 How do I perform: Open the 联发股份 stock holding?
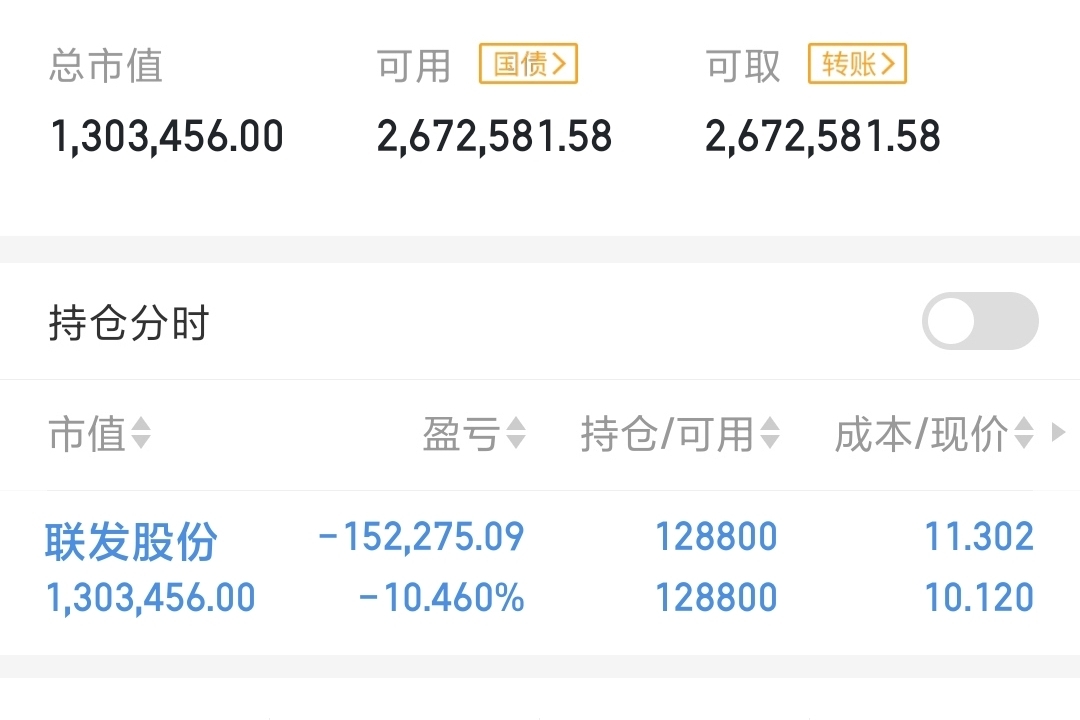tap(131, 540)
